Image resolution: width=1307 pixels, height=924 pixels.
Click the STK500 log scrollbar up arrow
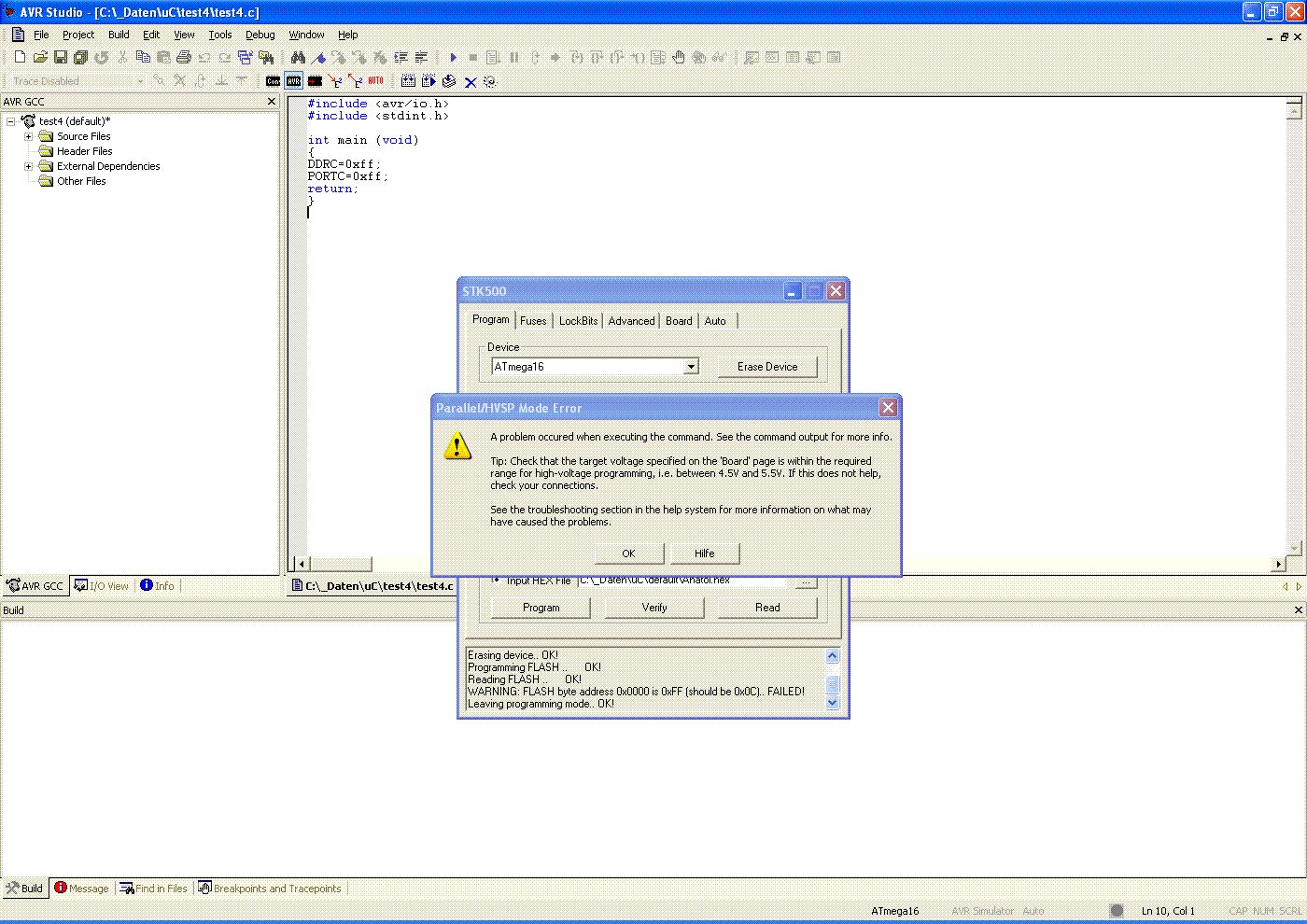[x=833, y=656]
